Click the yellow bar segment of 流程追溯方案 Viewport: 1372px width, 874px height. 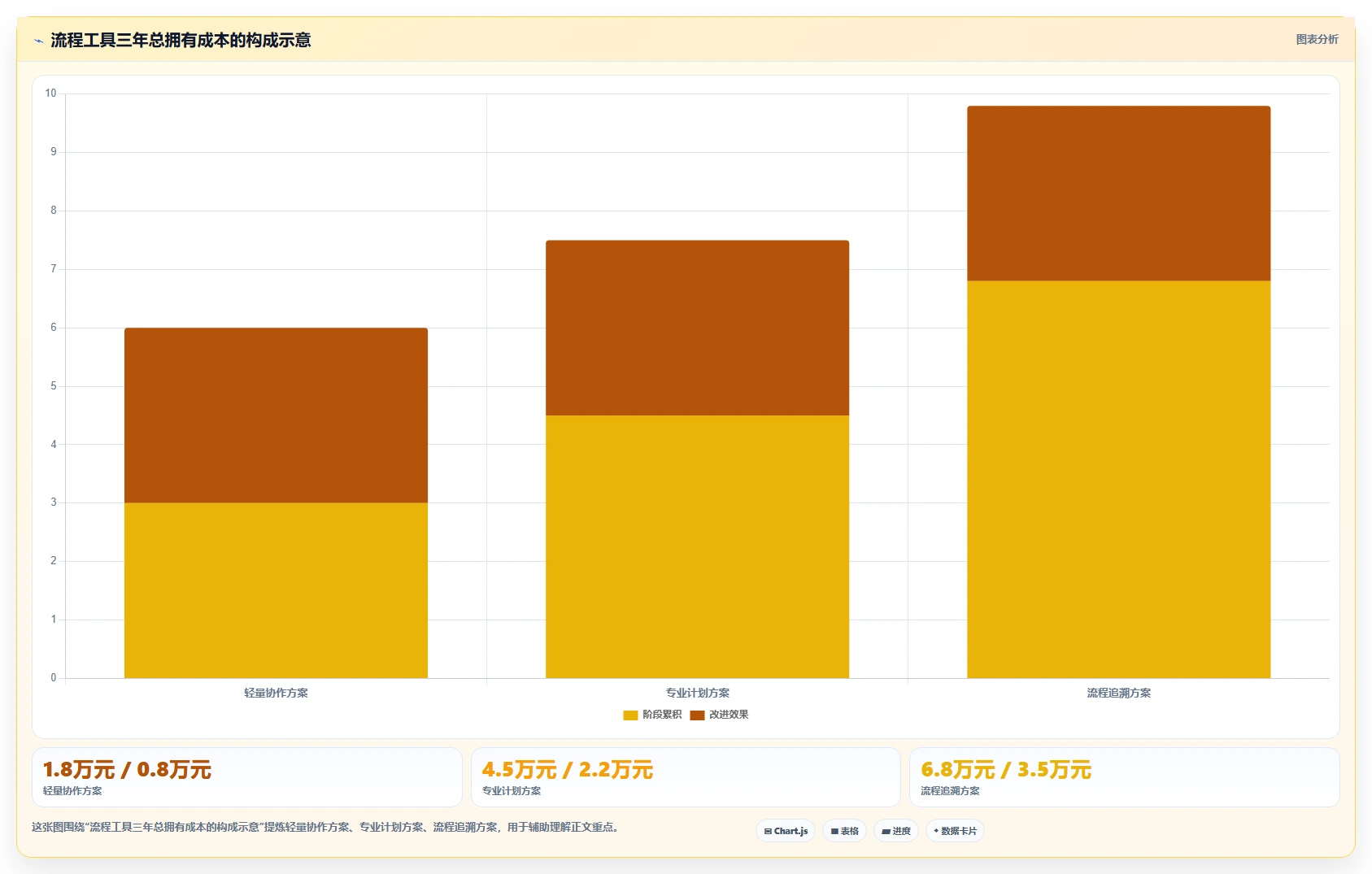tap(1118, 480)
